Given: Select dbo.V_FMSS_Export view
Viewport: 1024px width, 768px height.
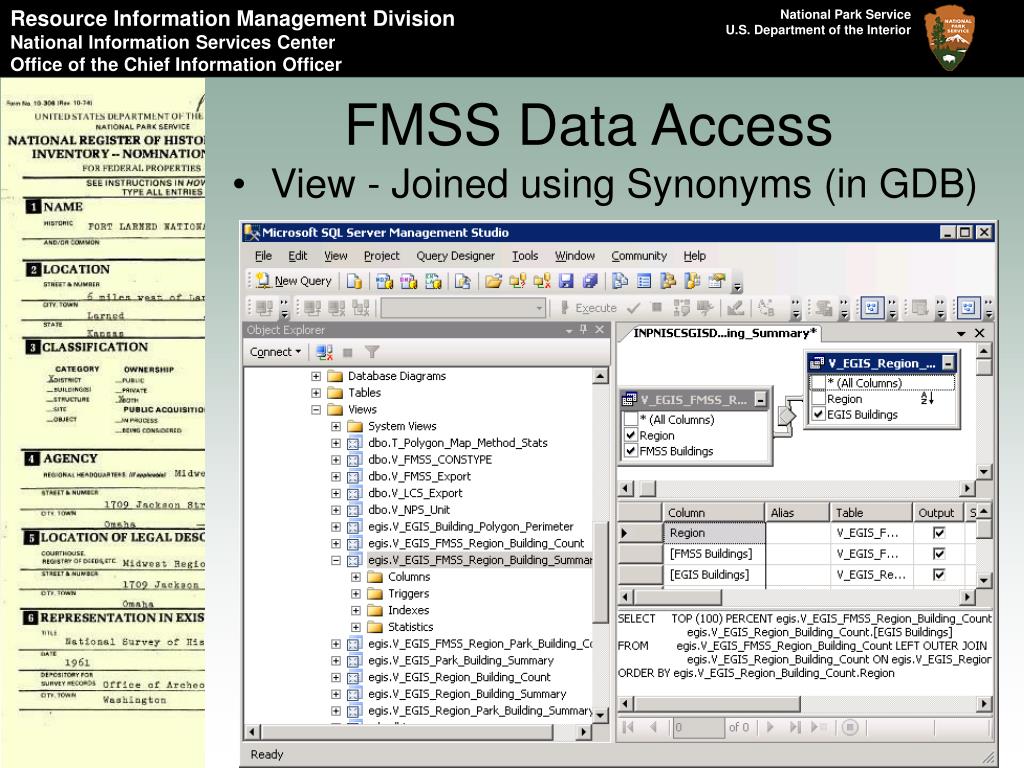Looking at the screenshot, I should pos(419,476).
